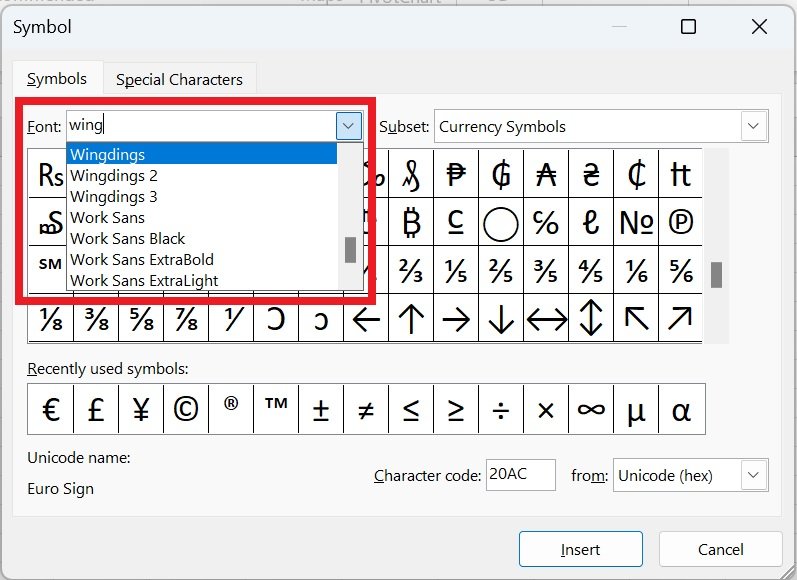
Task: Pick the not-equal sign from recent symbols
Action: [366, 409]
